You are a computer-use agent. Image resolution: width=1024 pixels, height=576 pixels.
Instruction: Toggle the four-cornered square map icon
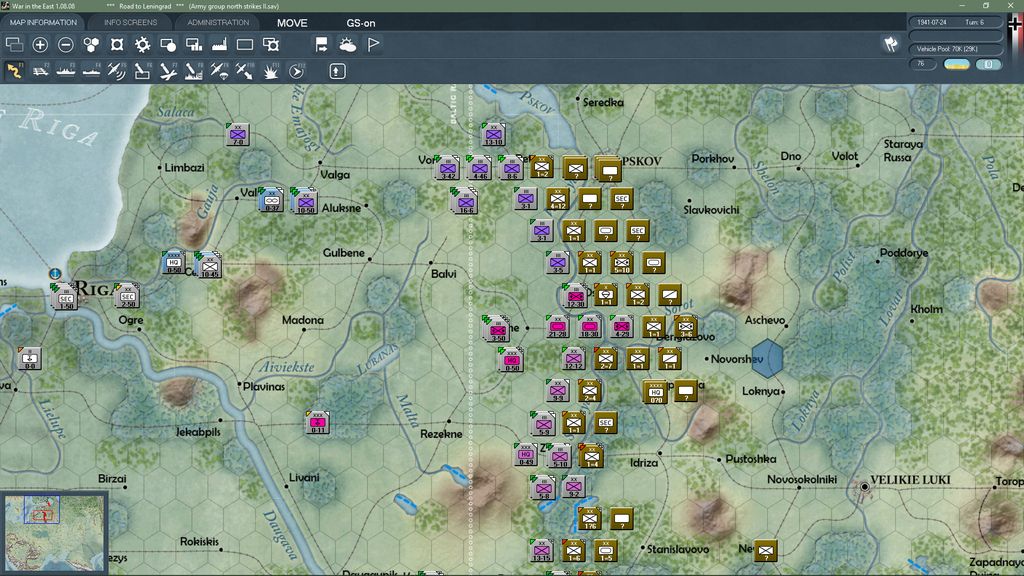117,44
